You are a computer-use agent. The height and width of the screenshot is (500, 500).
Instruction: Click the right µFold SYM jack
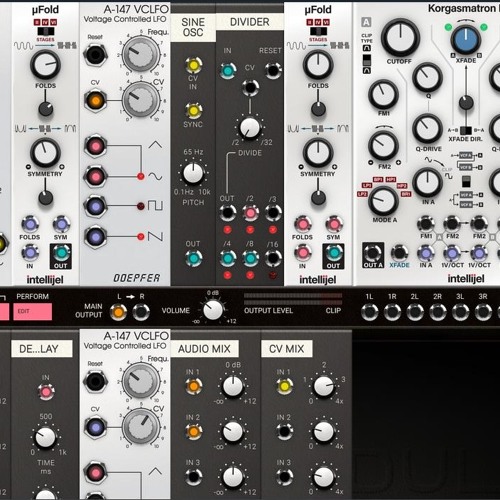click(334, 224)
